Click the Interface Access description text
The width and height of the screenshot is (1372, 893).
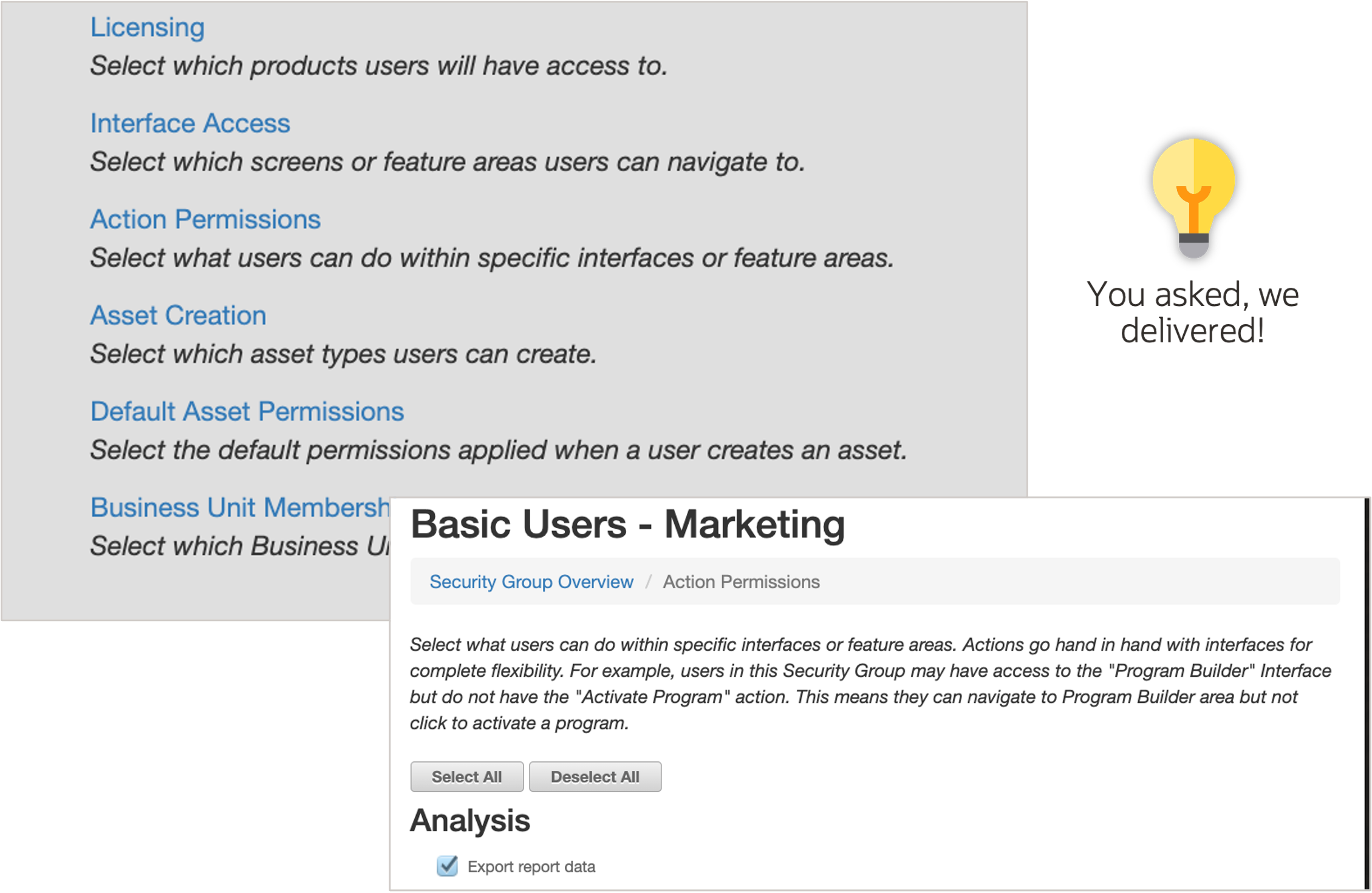pyautogui.click(x=448, y=161)
